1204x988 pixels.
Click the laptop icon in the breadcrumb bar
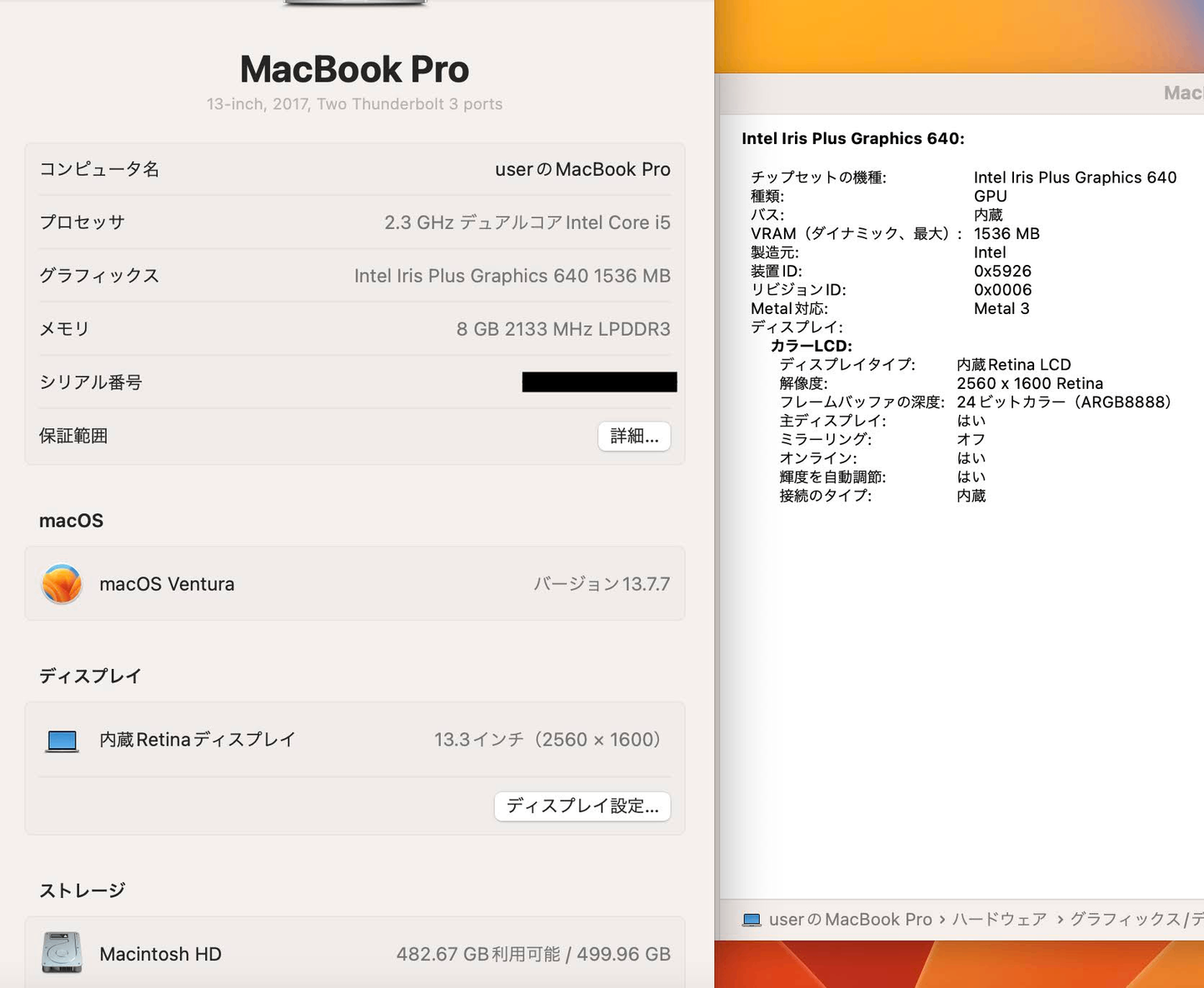(752, 919)
